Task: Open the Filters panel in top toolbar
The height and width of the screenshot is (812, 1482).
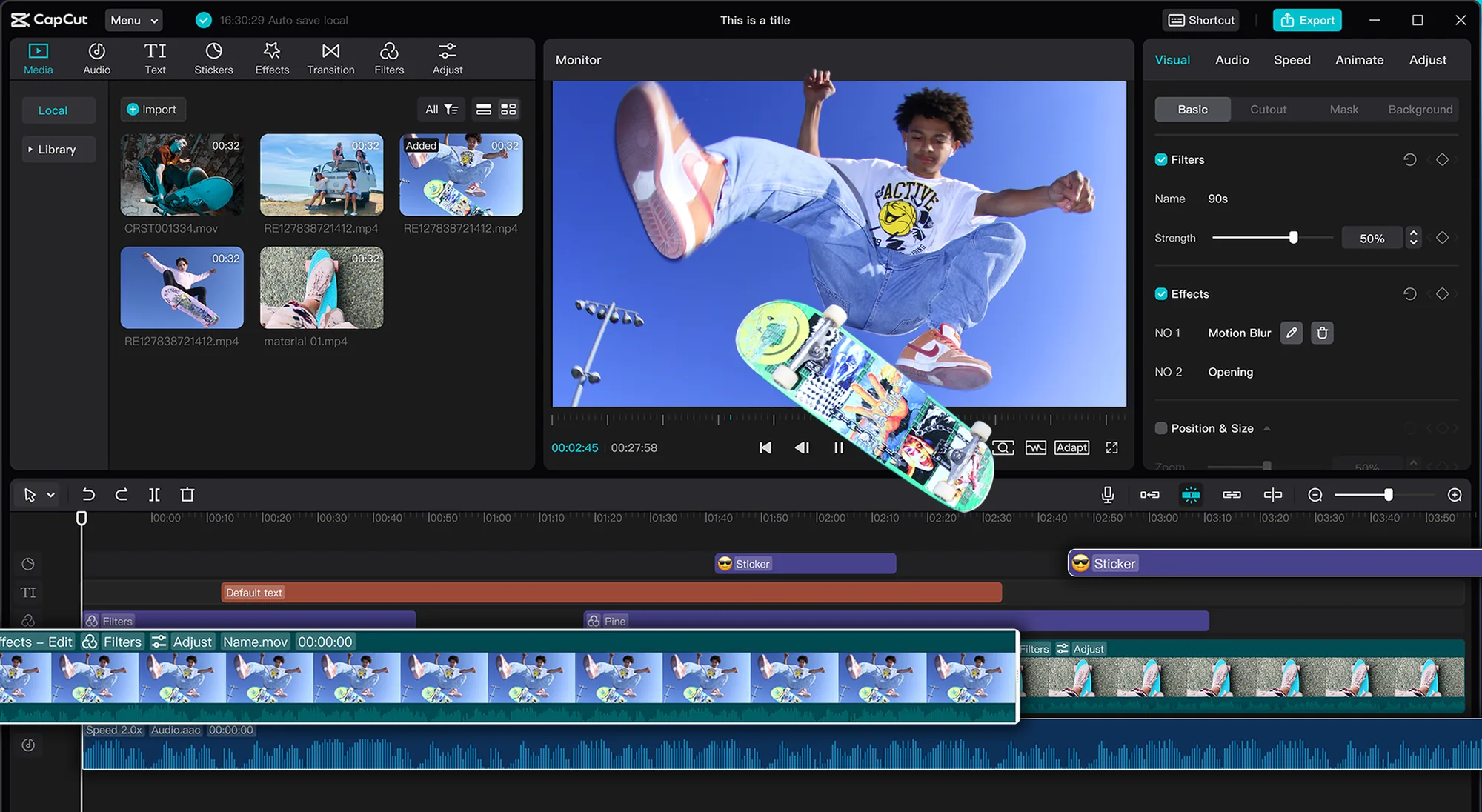Action: (389, 59)
